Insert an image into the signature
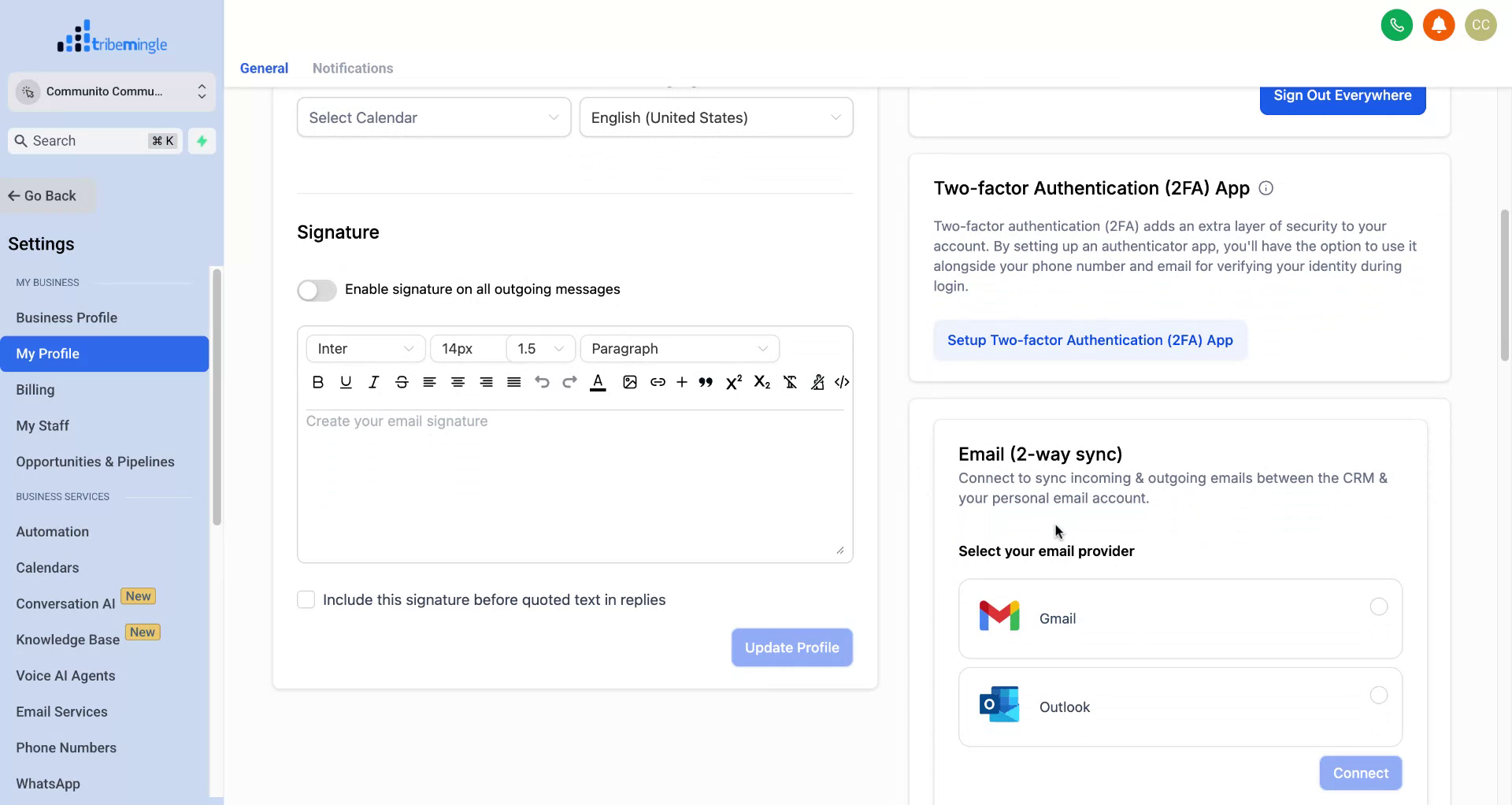 [629, 382]
